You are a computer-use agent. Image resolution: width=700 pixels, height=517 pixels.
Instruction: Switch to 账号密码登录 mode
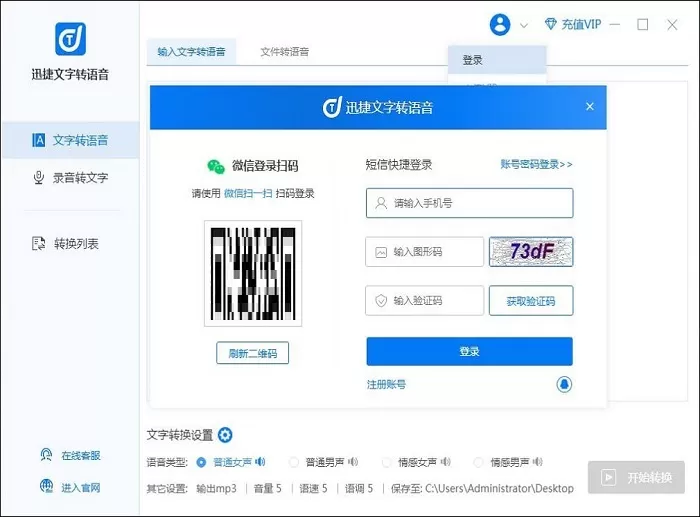pyautogui.click(x=536, y=164)
